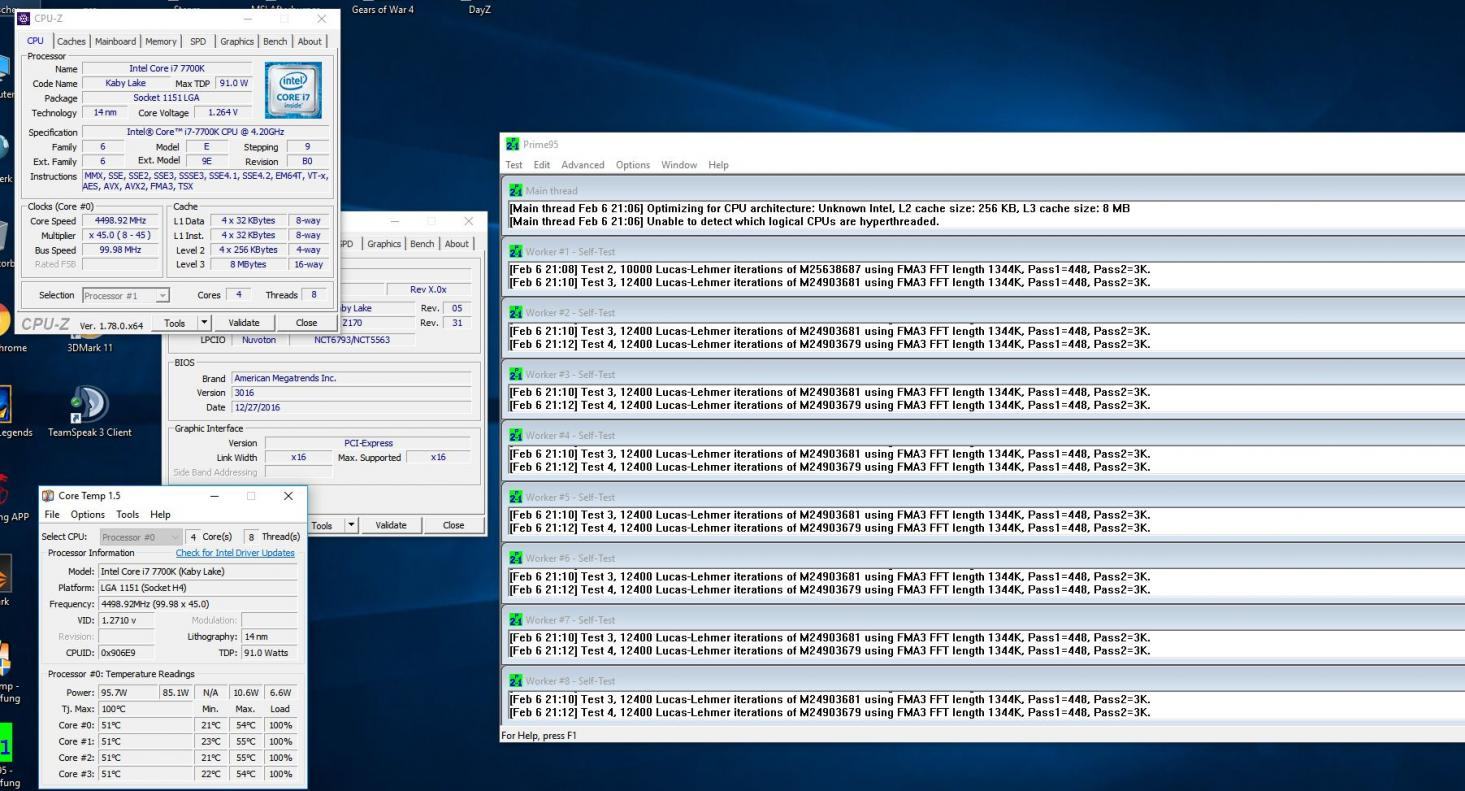Open the Test menu in Prime95
The image size is (1465, 791).
tap(514, 165)
